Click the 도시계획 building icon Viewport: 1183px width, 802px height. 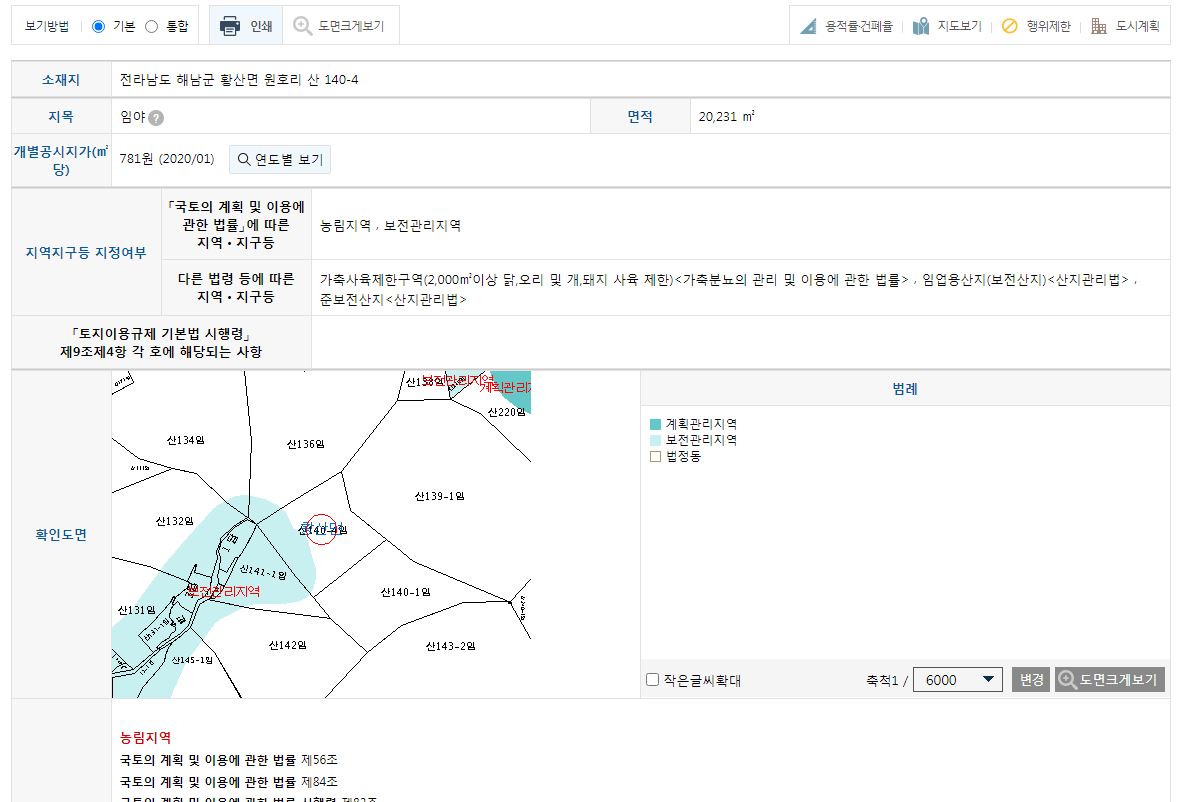tap(1098, 26)
